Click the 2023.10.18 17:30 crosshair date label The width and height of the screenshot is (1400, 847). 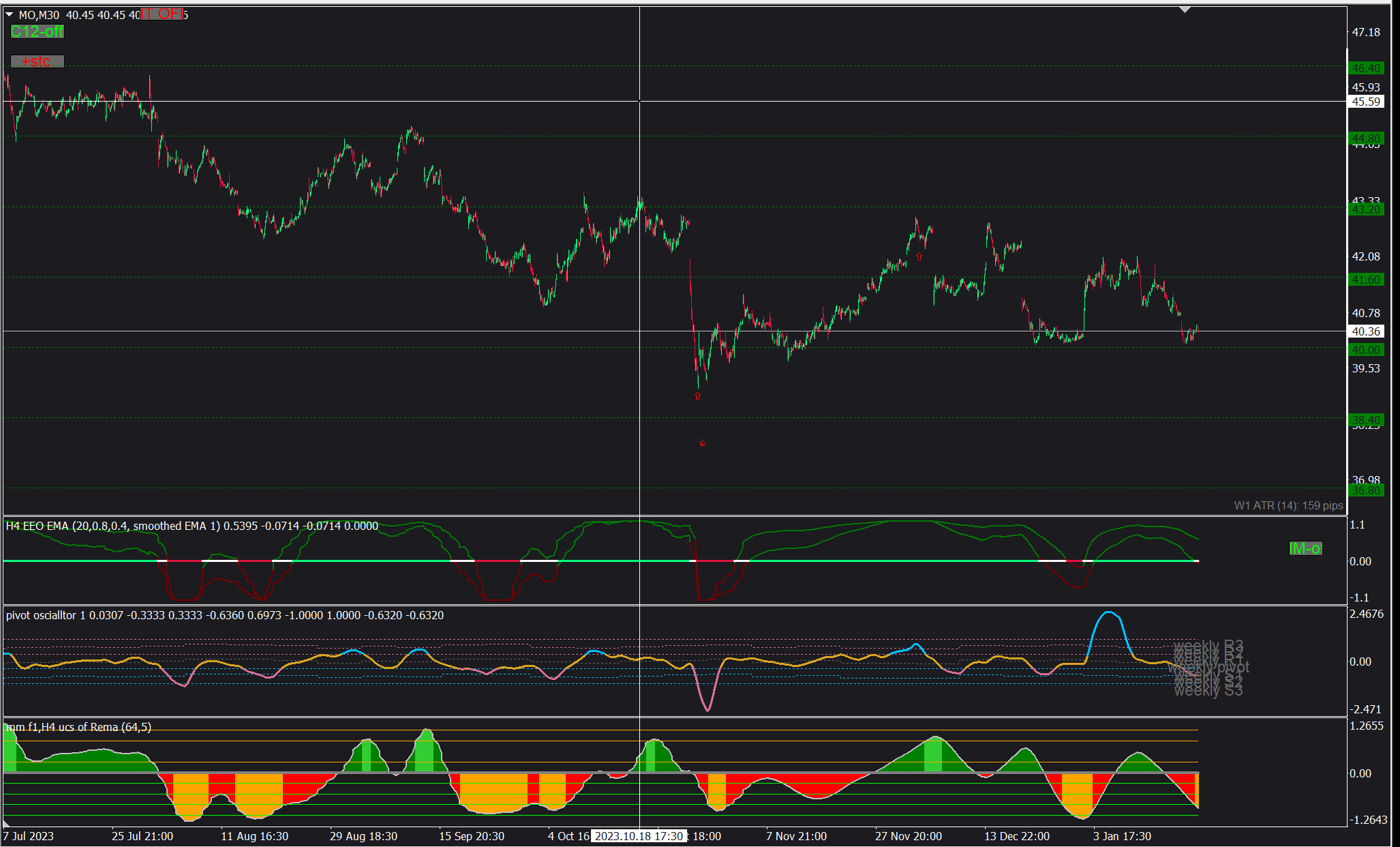pyautogui.click(x=639, y=836)
